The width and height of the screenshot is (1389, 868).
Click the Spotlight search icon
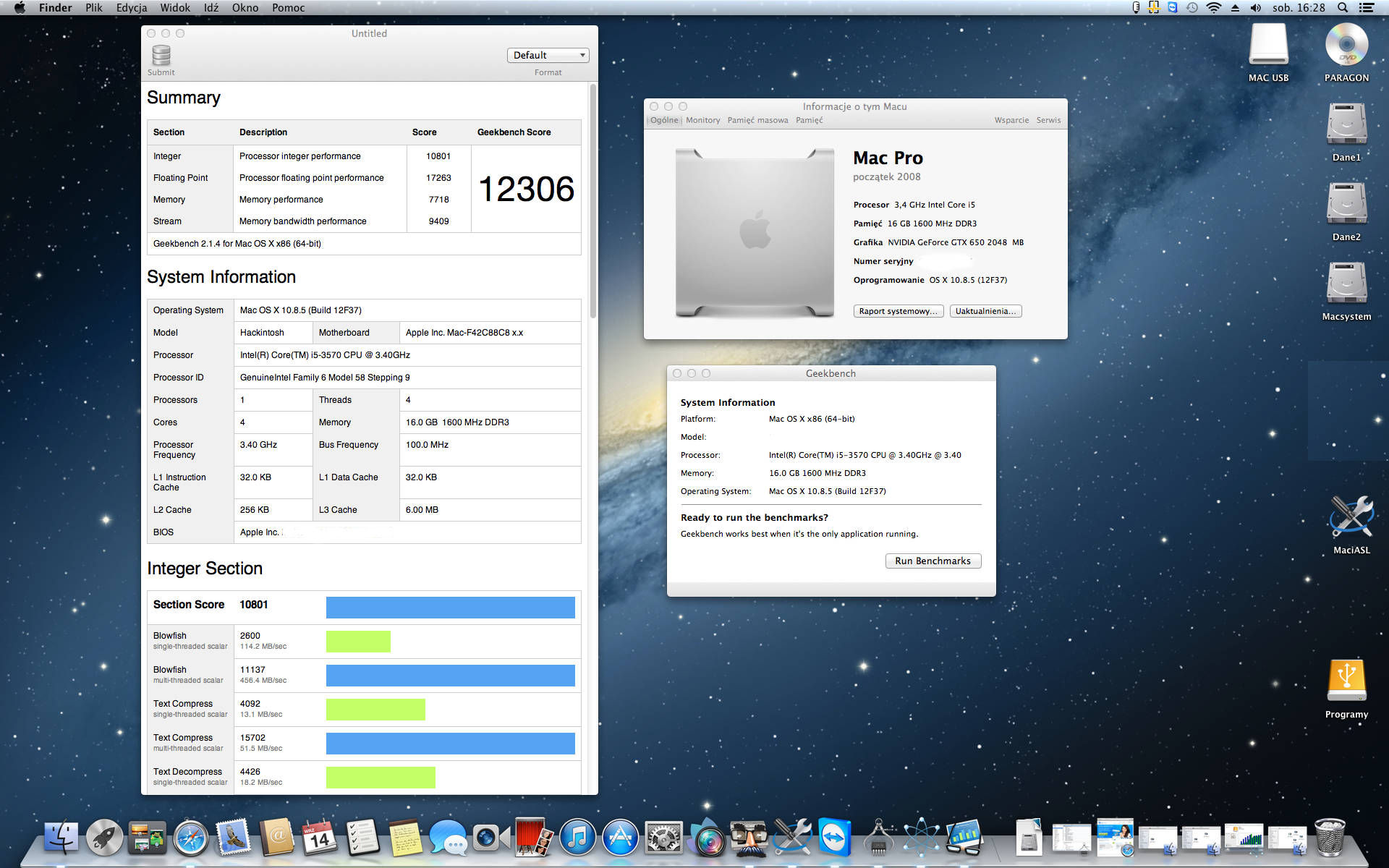pyautogui.click(x=1342, y=8)
